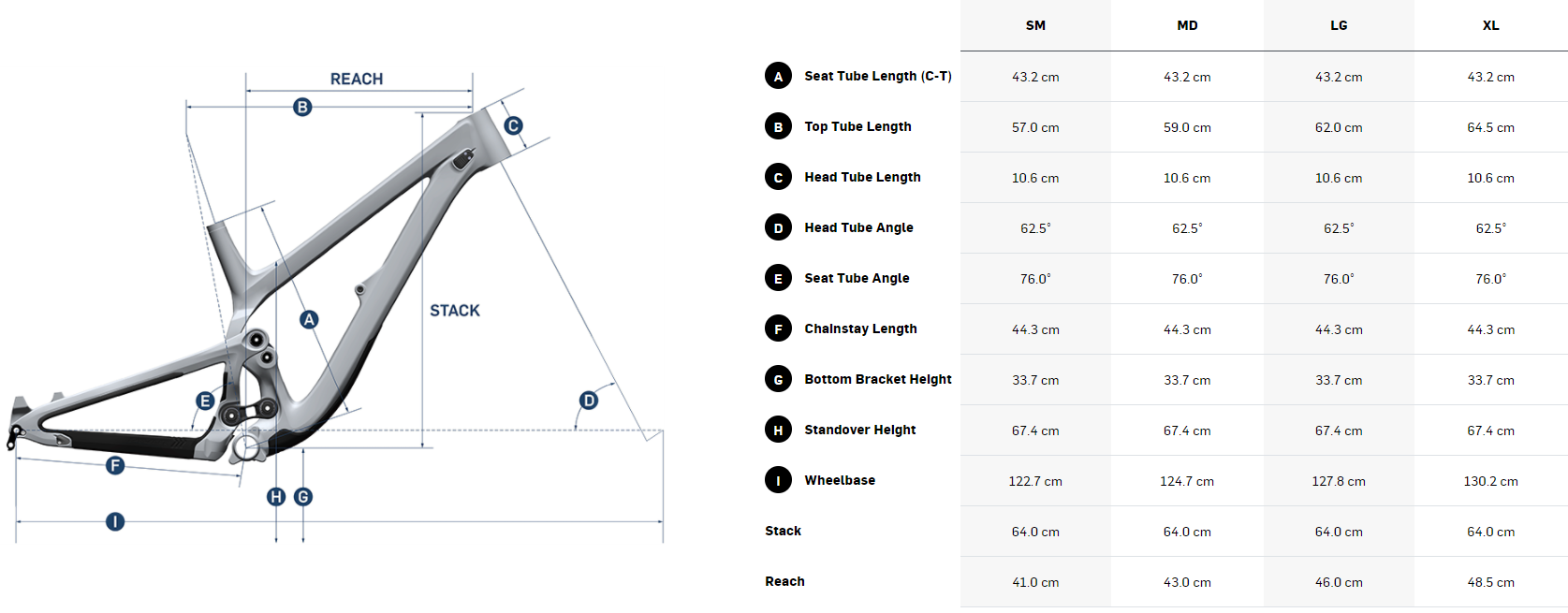
Task: Click the F marker below the chainstay drawing
Action: point(115,465)
